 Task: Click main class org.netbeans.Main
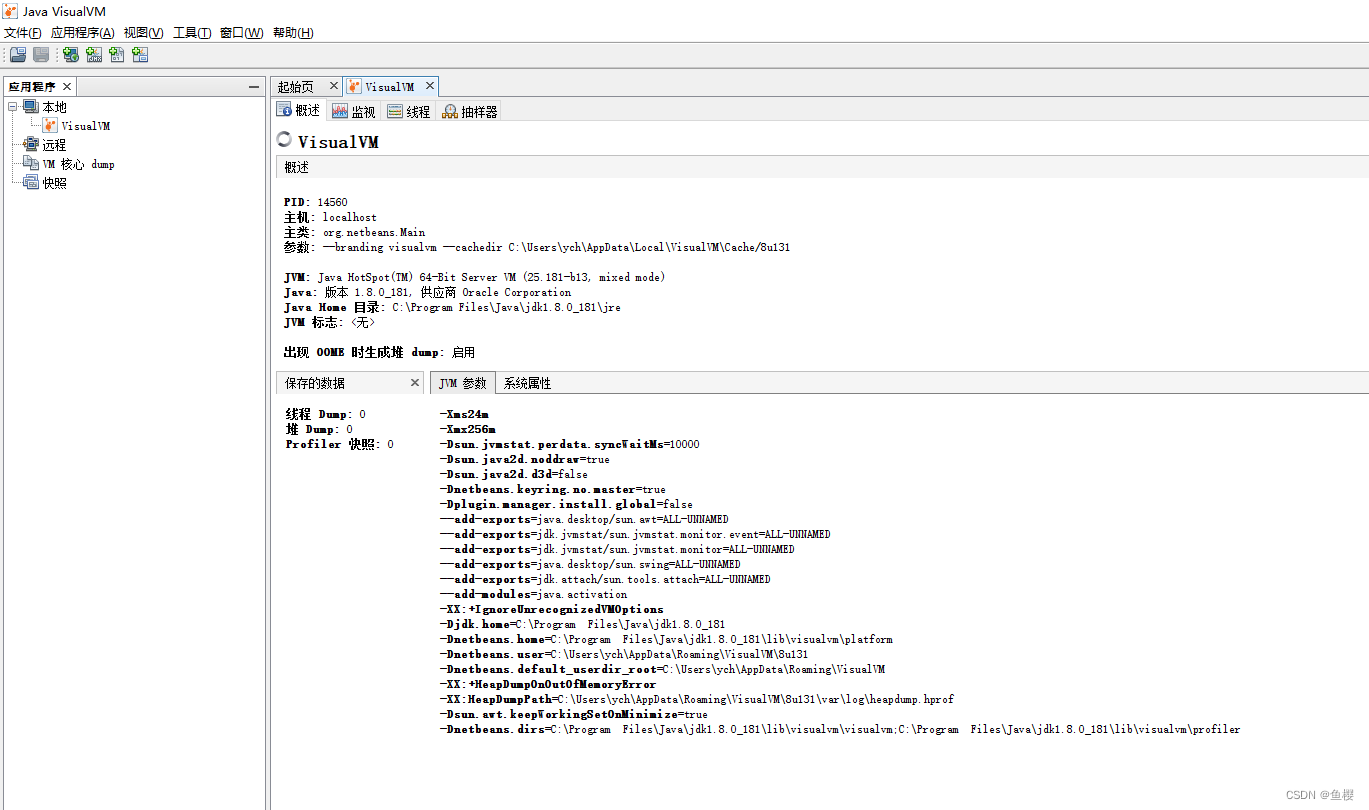click(x=373, y=232)
